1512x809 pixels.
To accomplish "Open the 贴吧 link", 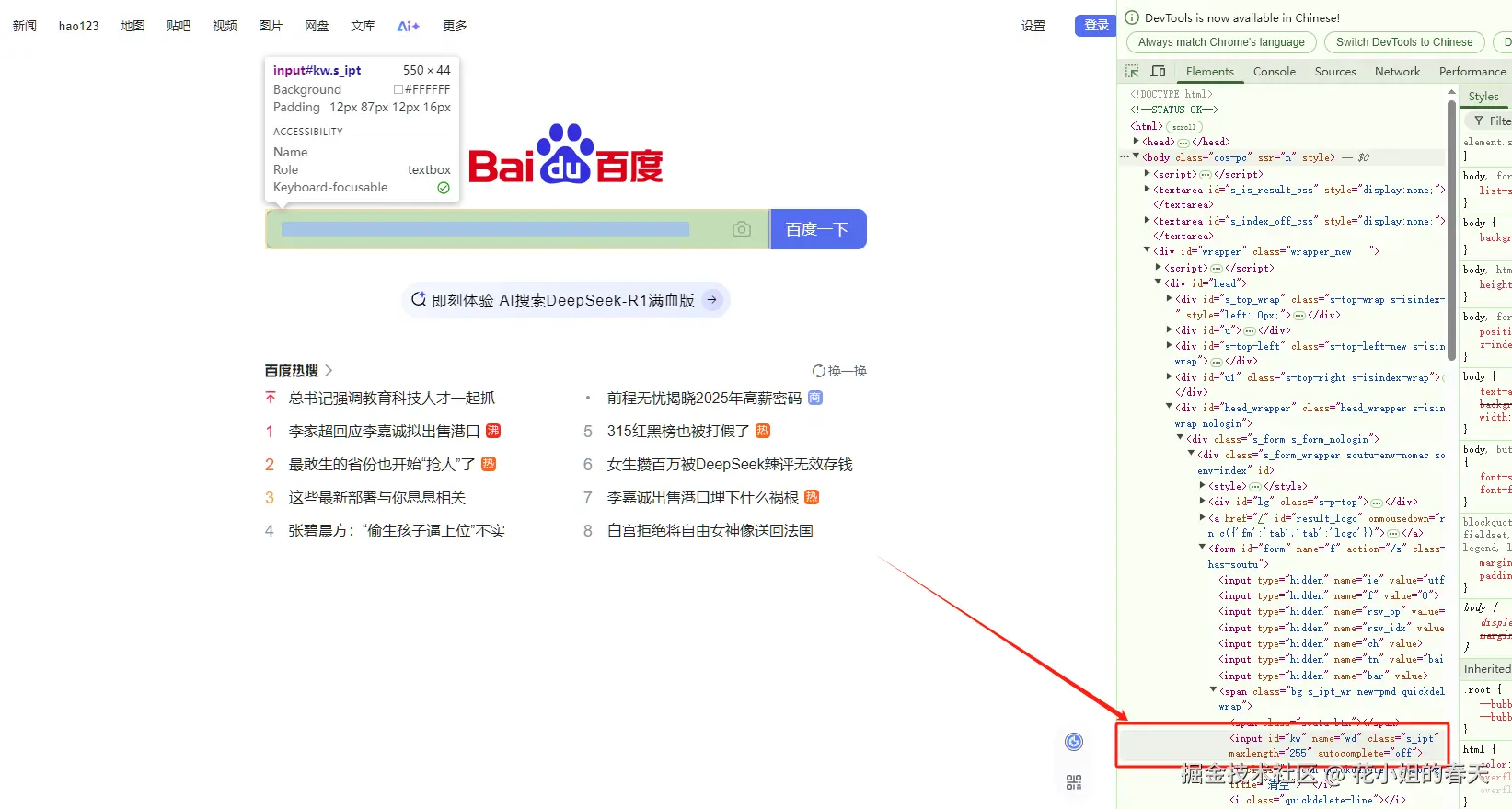I will [179, 26].
